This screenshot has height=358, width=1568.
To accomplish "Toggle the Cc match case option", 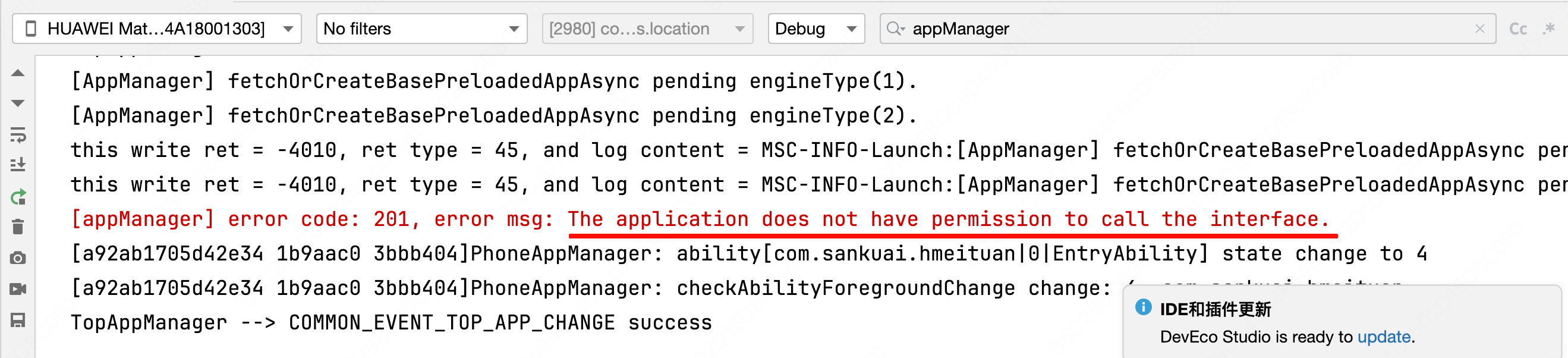I will click(1518, 29).
